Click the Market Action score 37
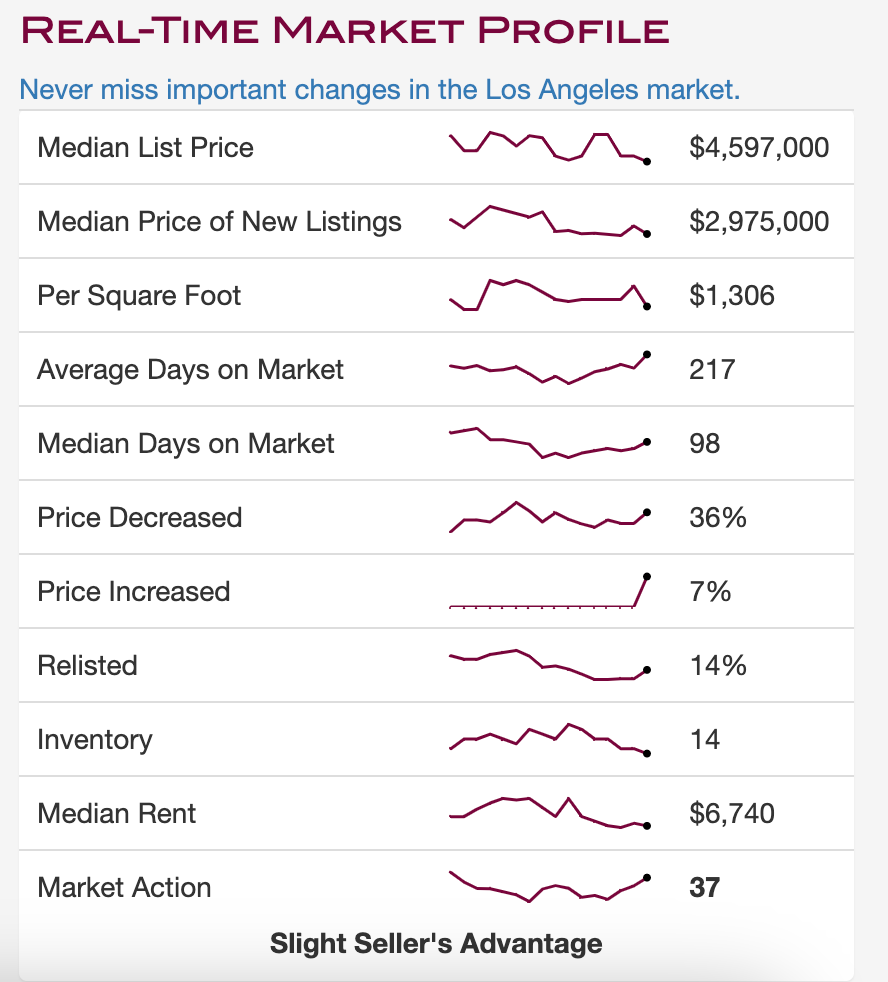The height and width of the screenshot is (982, 888). pos(705,887)
